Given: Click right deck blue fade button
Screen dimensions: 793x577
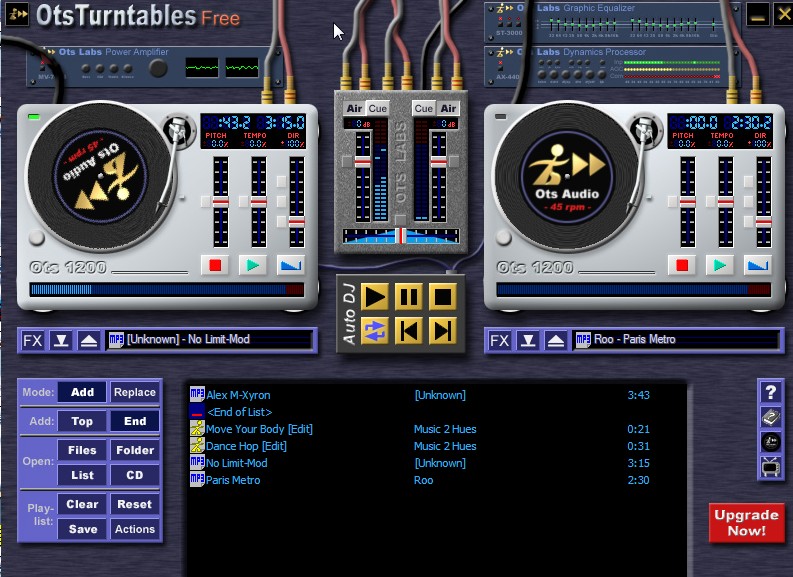Looking at the screenshot, I should (x=758, y=265).
